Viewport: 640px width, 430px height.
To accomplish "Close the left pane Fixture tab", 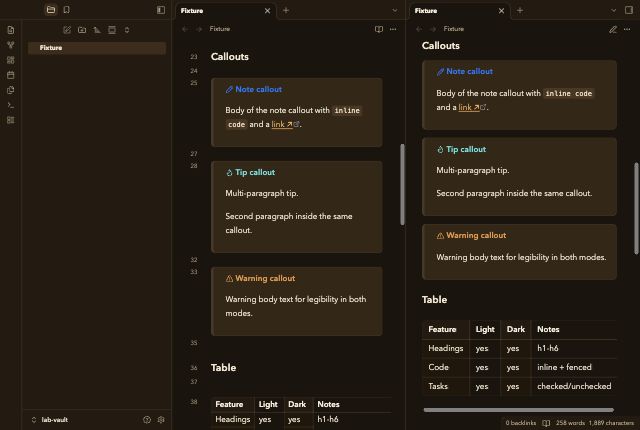I will [267, 11].
